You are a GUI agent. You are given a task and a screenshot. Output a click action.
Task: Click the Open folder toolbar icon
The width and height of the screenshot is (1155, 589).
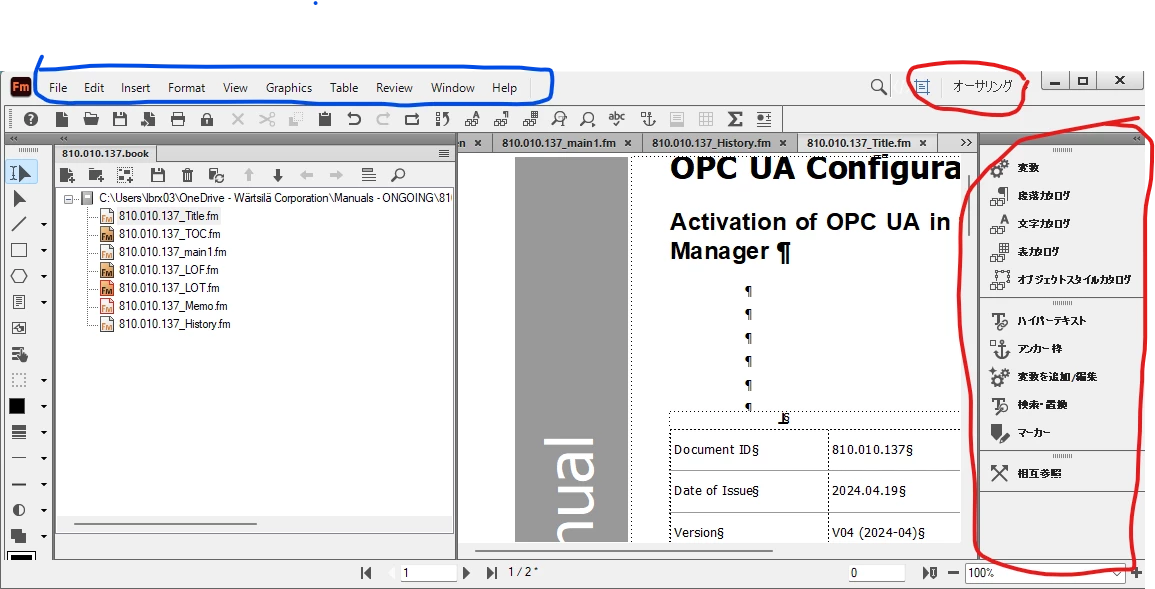pos(91,119)
